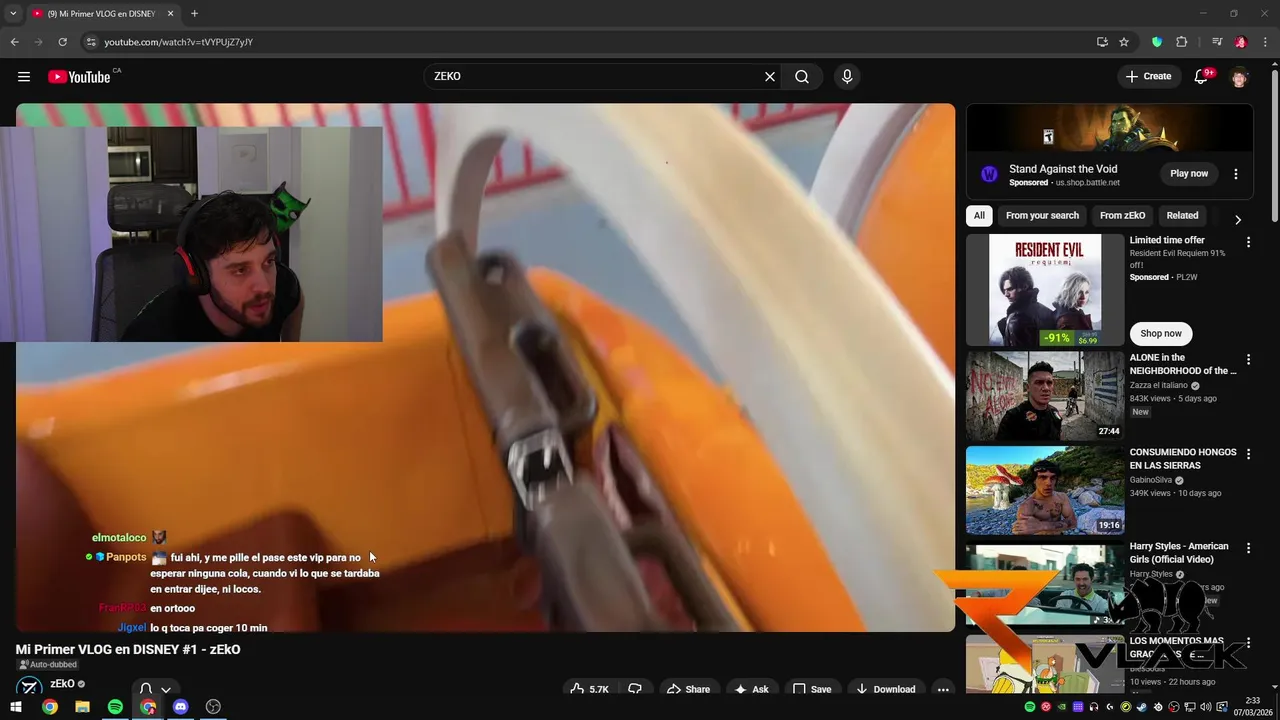Open options for Resident Evil ad
The image size is (1280, 720).
click(1248, 241)
